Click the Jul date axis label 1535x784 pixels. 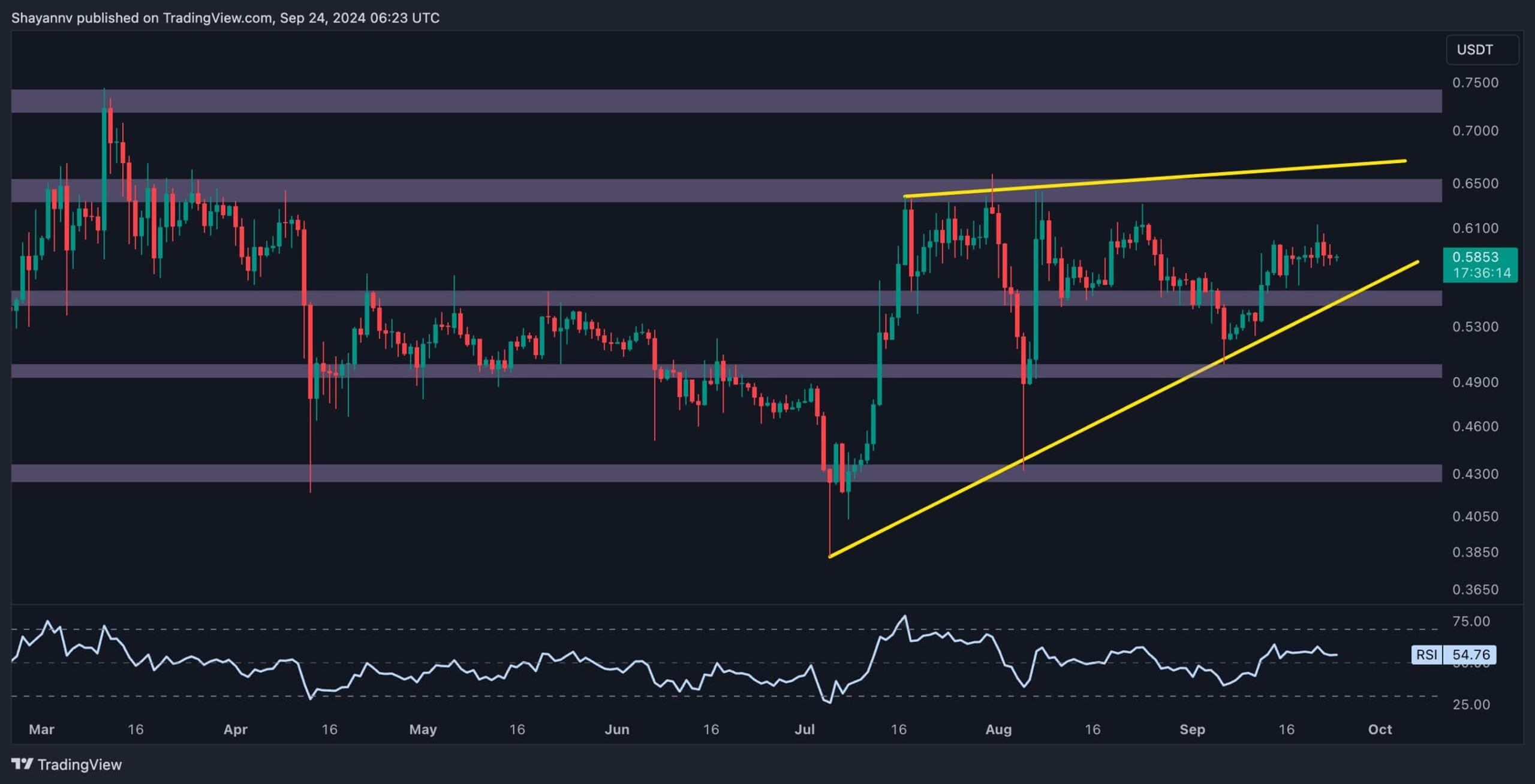coord(804,729)
